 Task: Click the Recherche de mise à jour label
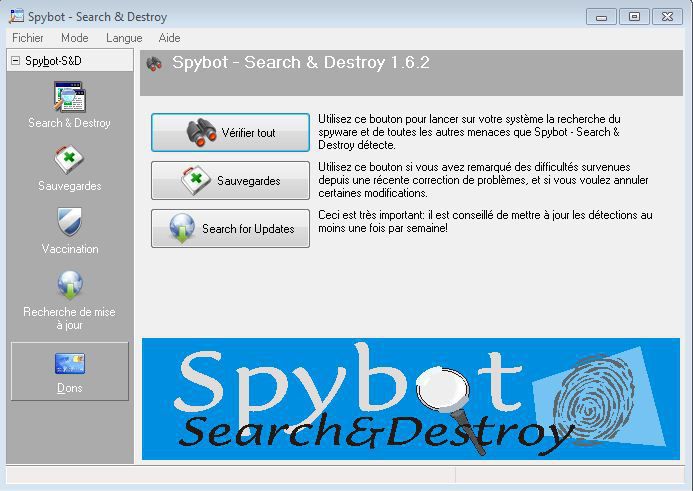coord(69,318)
